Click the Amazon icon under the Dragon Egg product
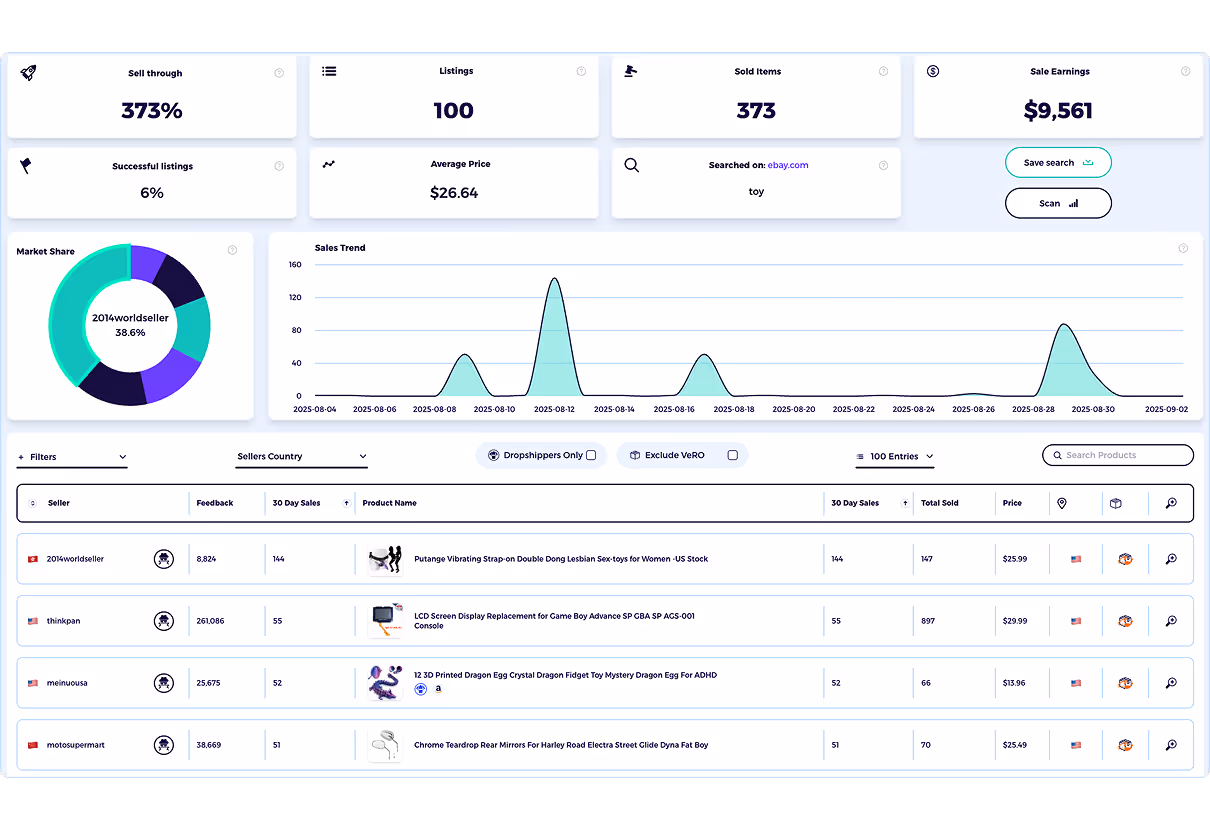The height and width of the screenshot is (830, 1210). tap(438, 689)
